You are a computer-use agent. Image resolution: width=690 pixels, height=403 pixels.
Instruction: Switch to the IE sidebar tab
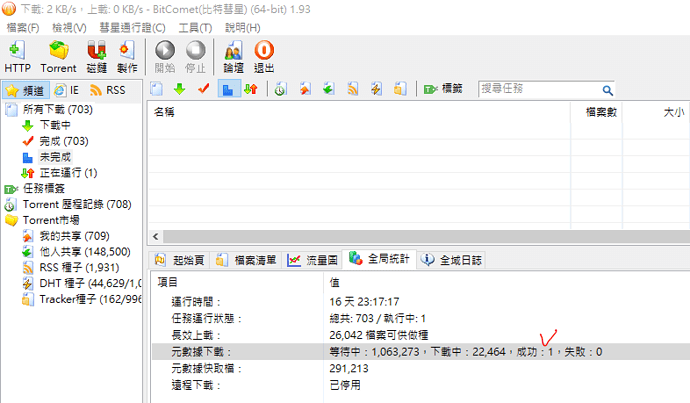point(67,90)
